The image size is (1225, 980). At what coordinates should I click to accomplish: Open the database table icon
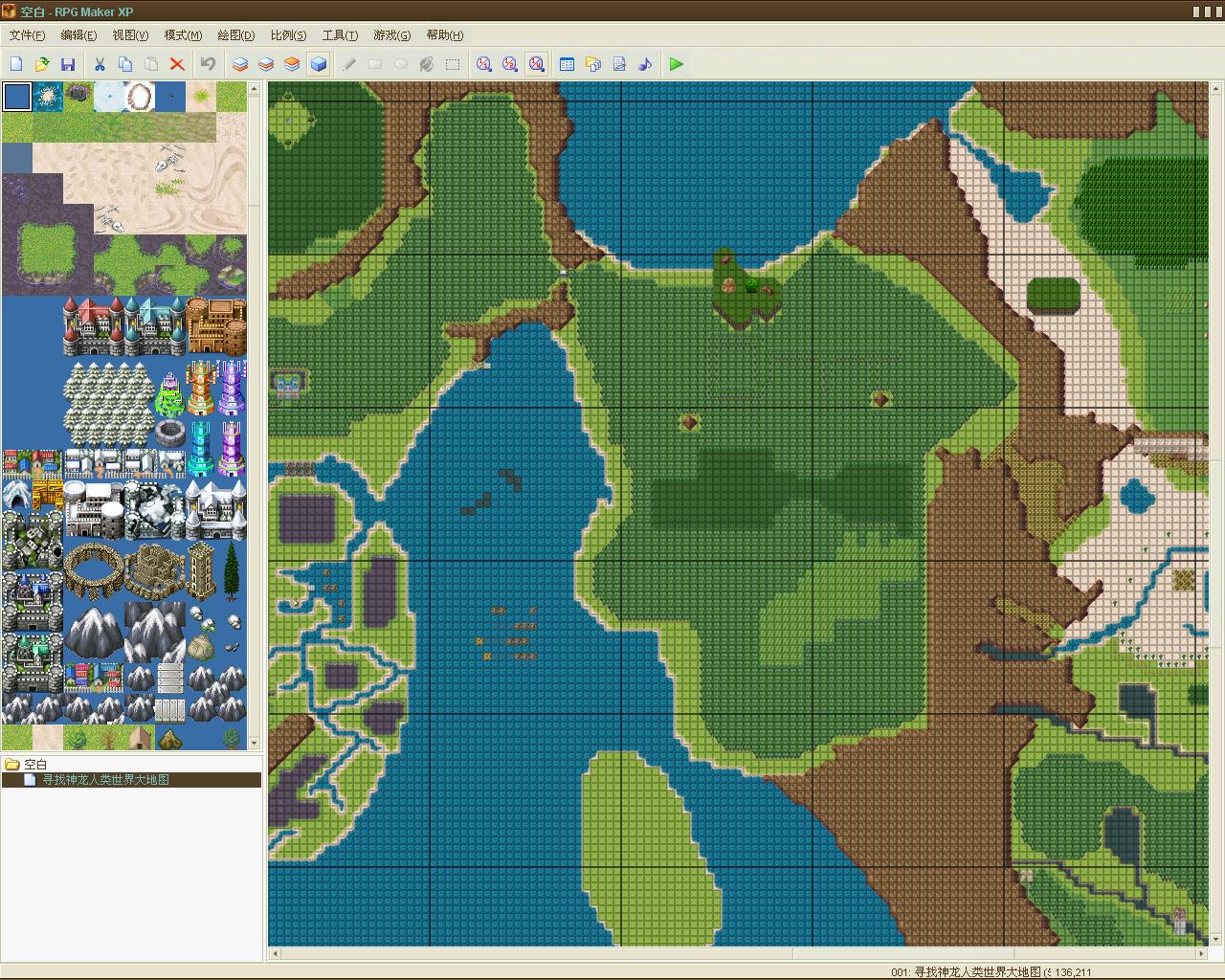568,64
